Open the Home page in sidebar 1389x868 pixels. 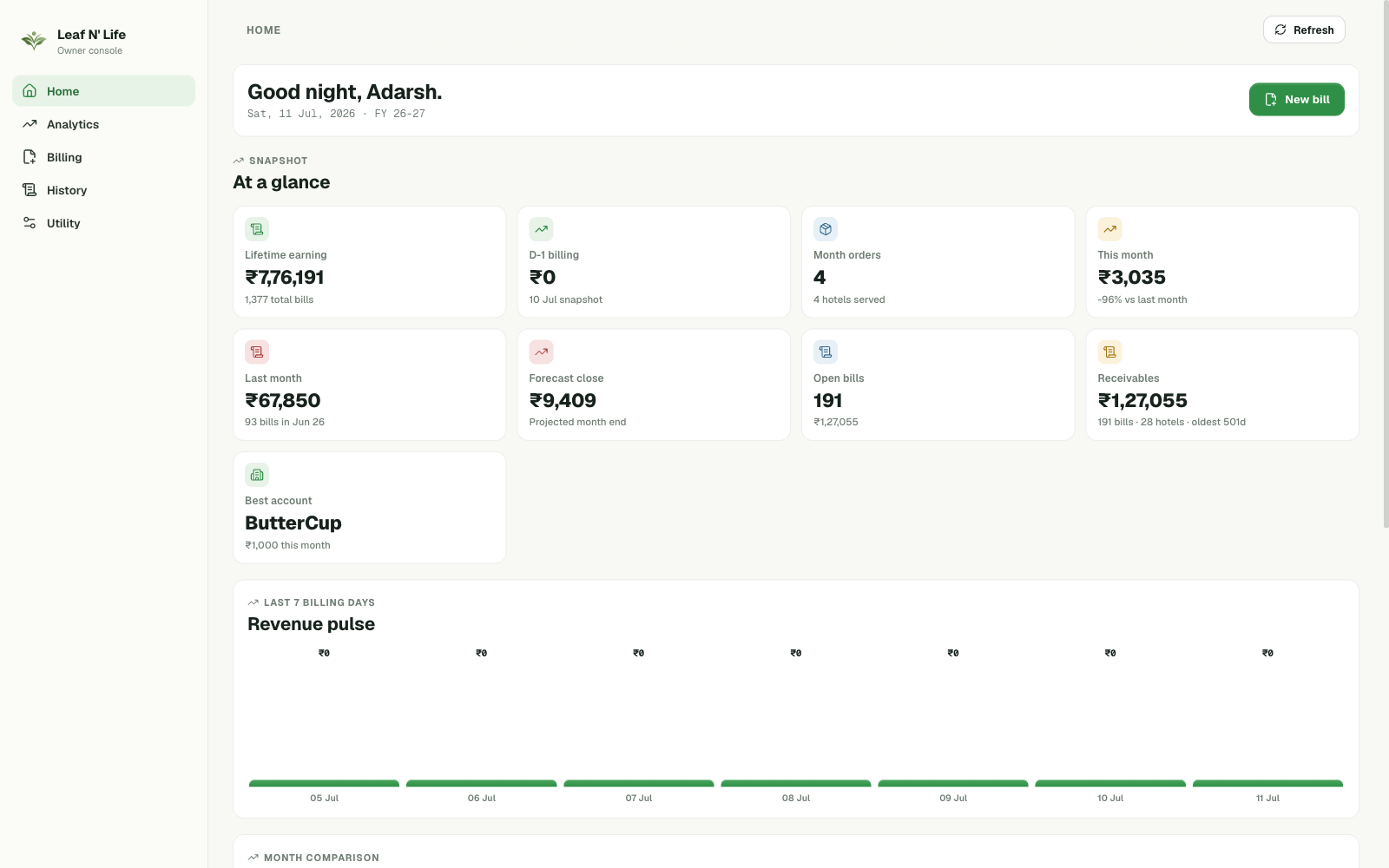(103, 91)
